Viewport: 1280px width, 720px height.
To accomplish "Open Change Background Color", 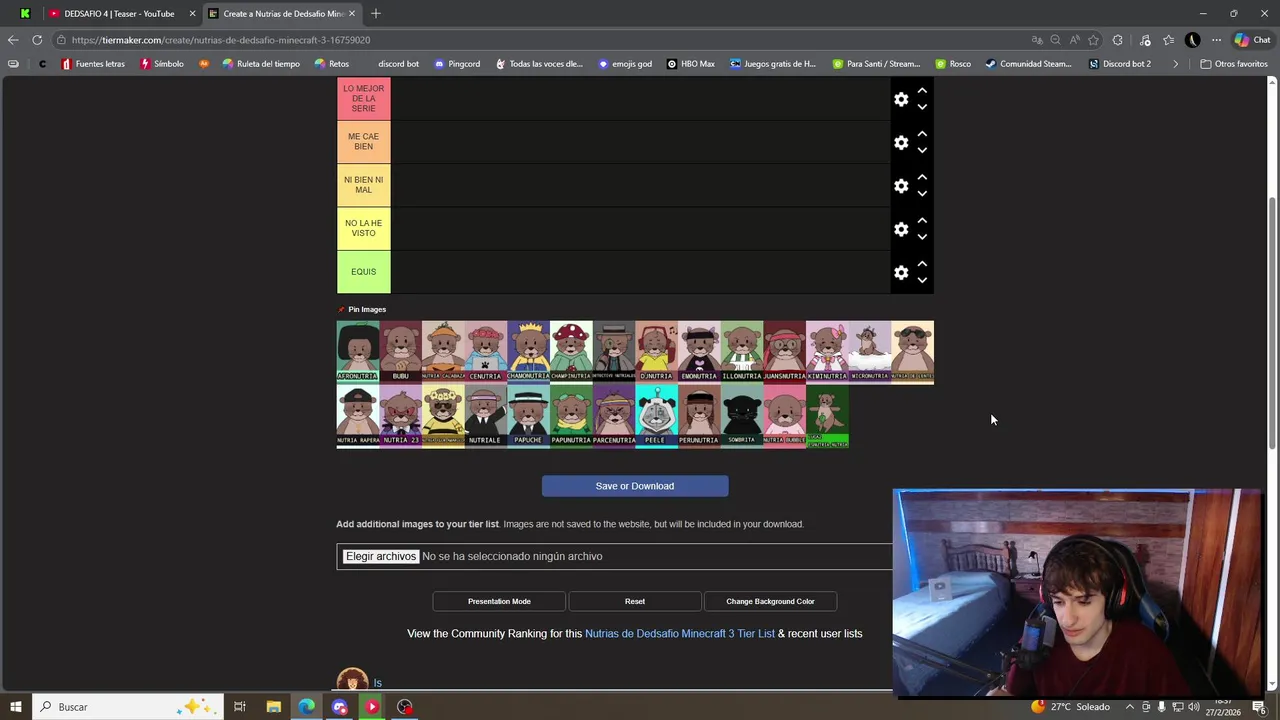I will 770,601.
